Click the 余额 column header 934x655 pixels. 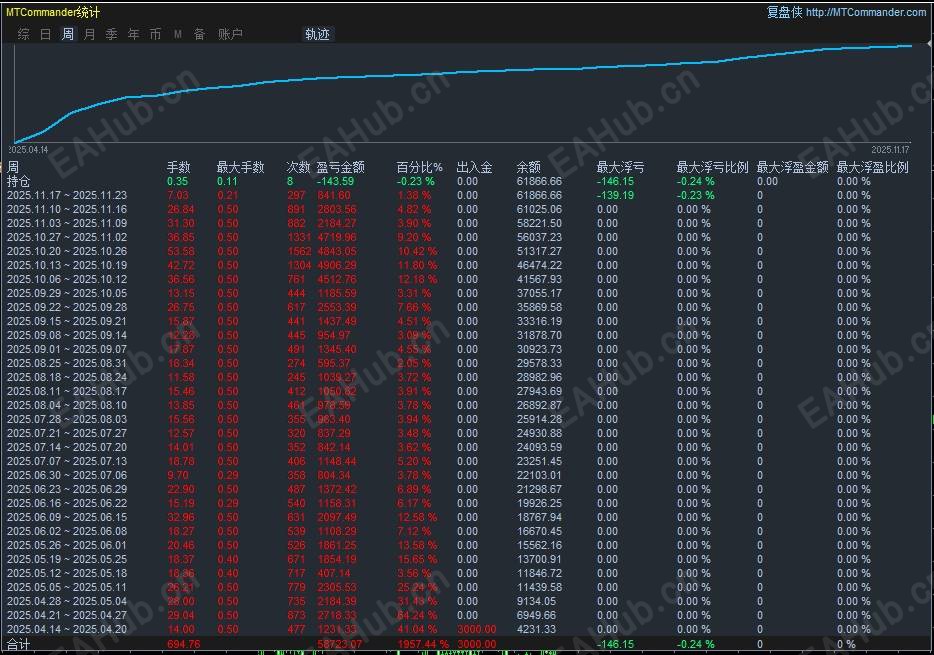coord(528,167)
